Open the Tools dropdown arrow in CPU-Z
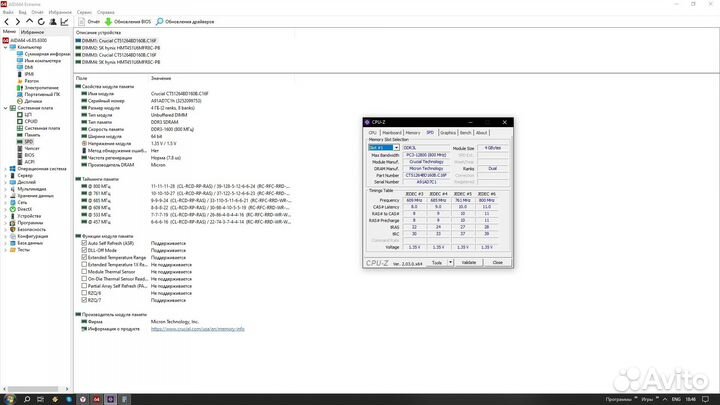The height and width of the screenshot is (405, 720). [x=450, y=262]
